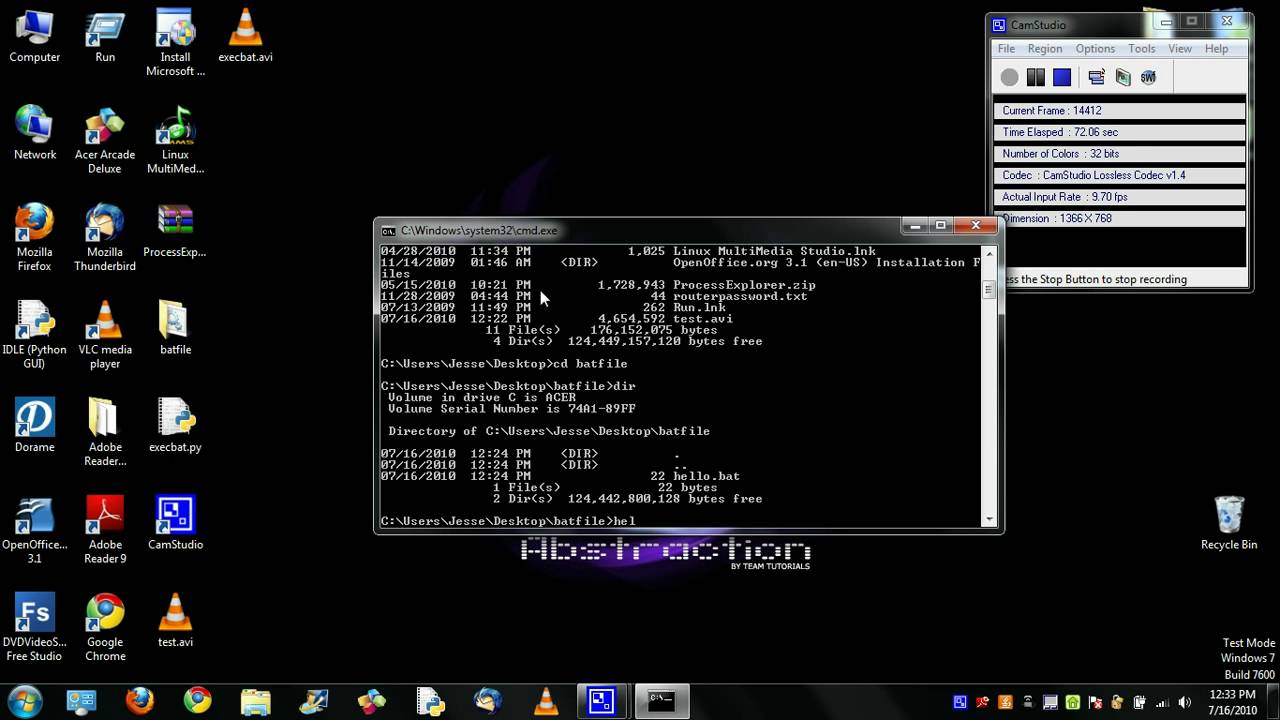Click Thunderbird icon in the taskbar
1280x720 pixels.
[488, 701]
